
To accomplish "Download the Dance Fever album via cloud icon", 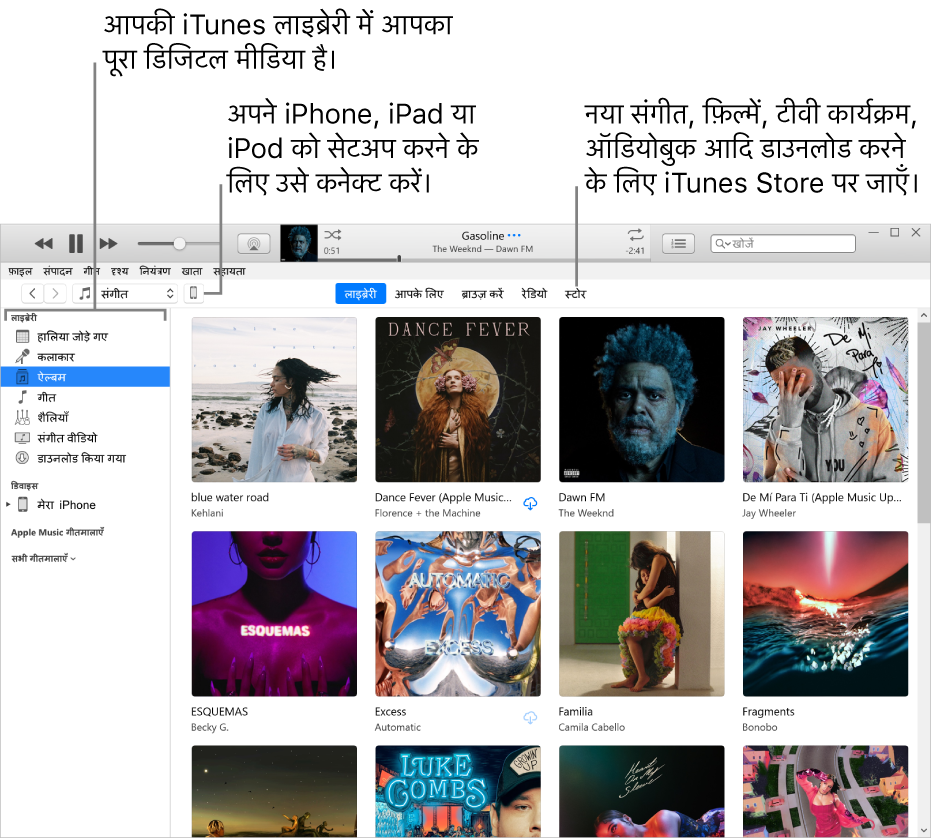I will [x=530, y=504].
